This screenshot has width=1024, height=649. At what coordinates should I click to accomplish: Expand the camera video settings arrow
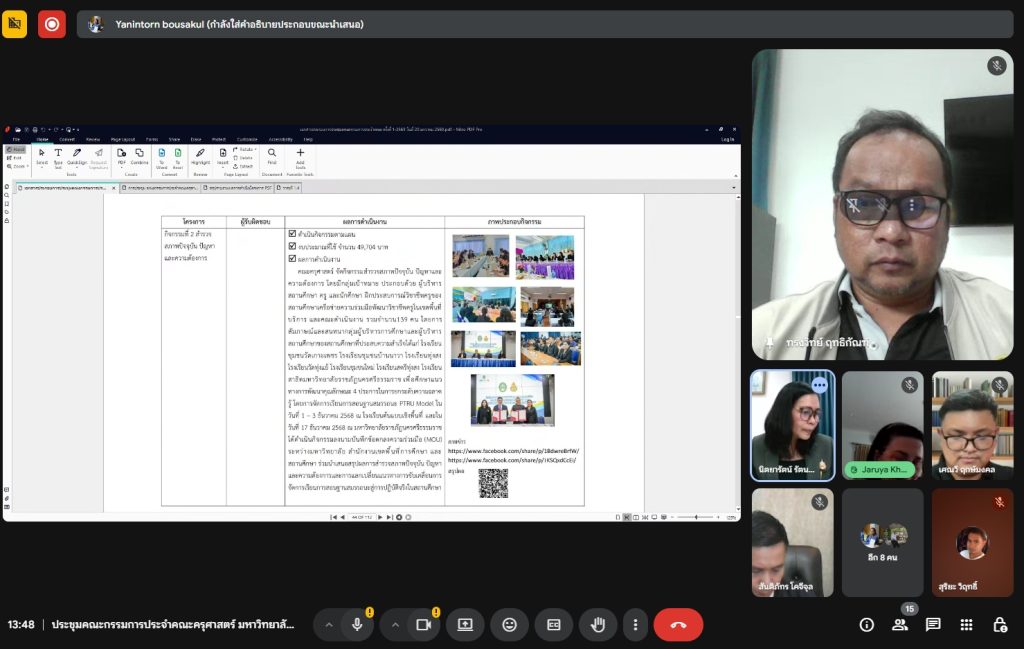click(394, 625)
